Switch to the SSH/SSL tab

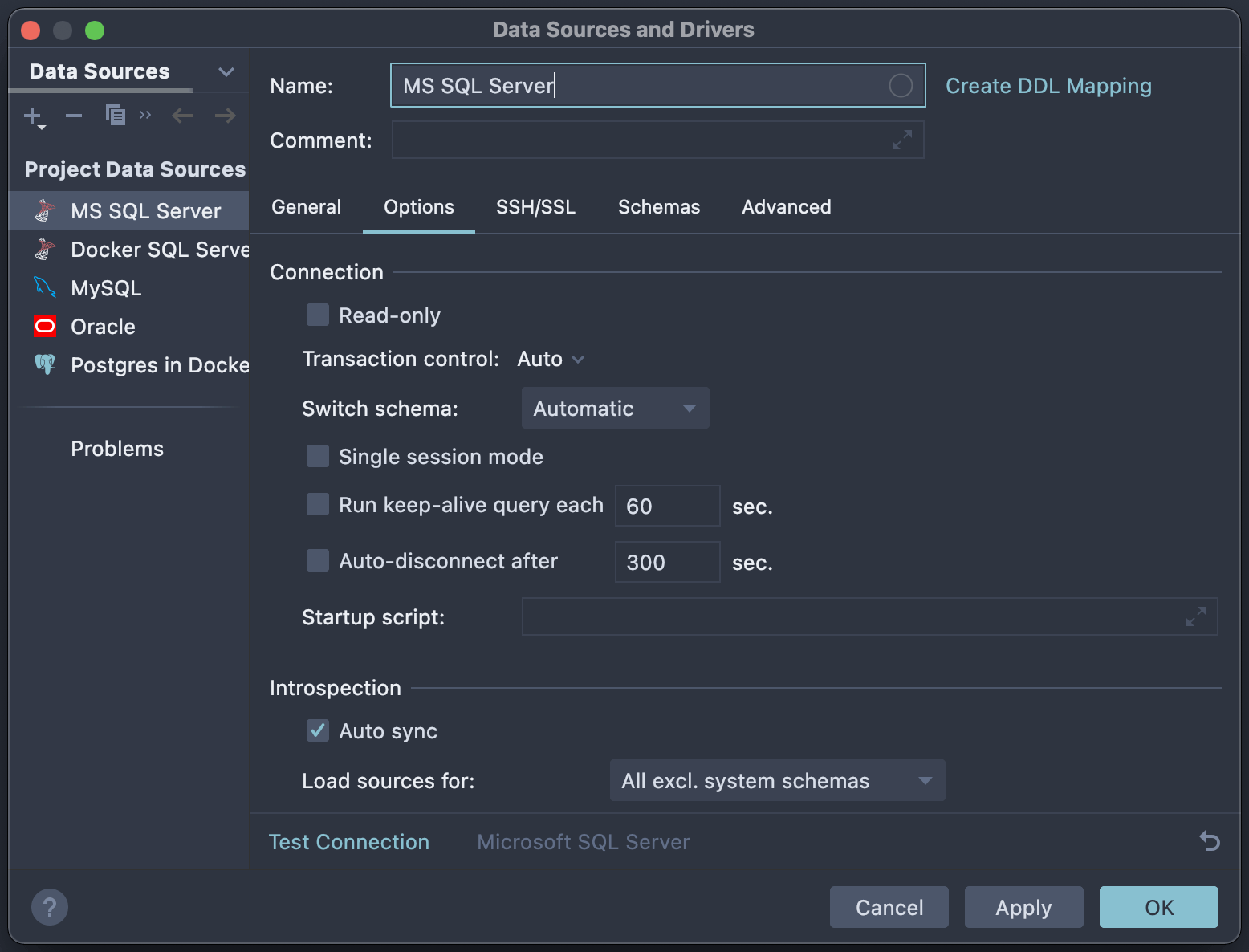tap(535, 207)
